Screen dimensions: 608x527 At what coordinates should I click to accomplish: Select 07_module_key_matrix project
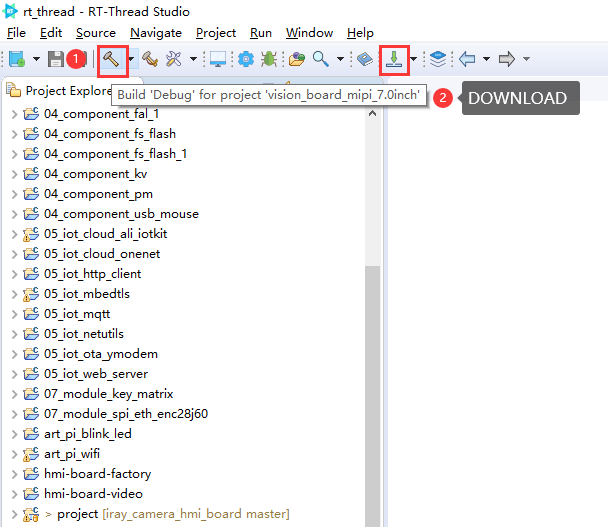pos(109,394)
